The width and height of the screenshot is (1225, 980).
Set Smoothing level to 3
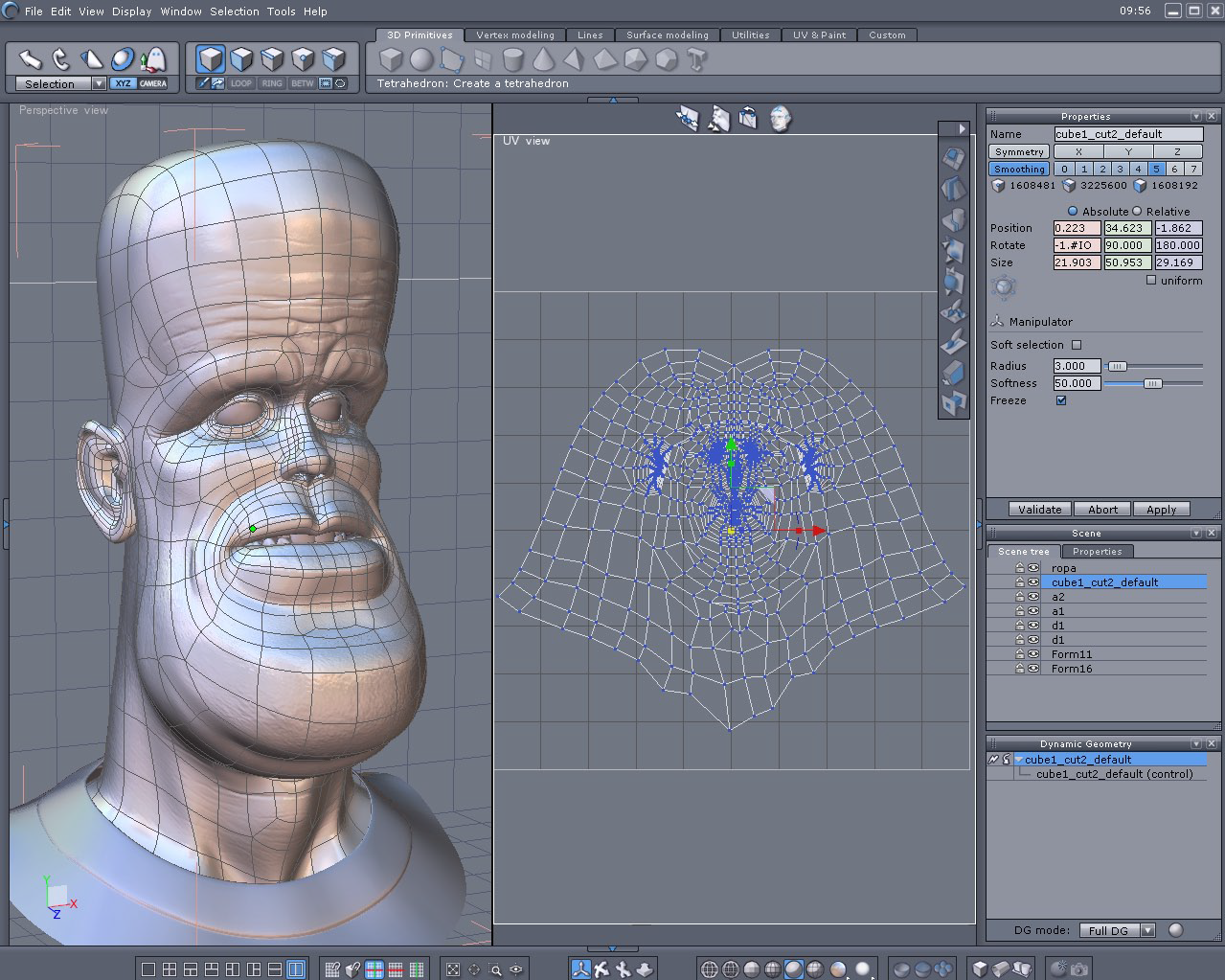point(1120,169)
